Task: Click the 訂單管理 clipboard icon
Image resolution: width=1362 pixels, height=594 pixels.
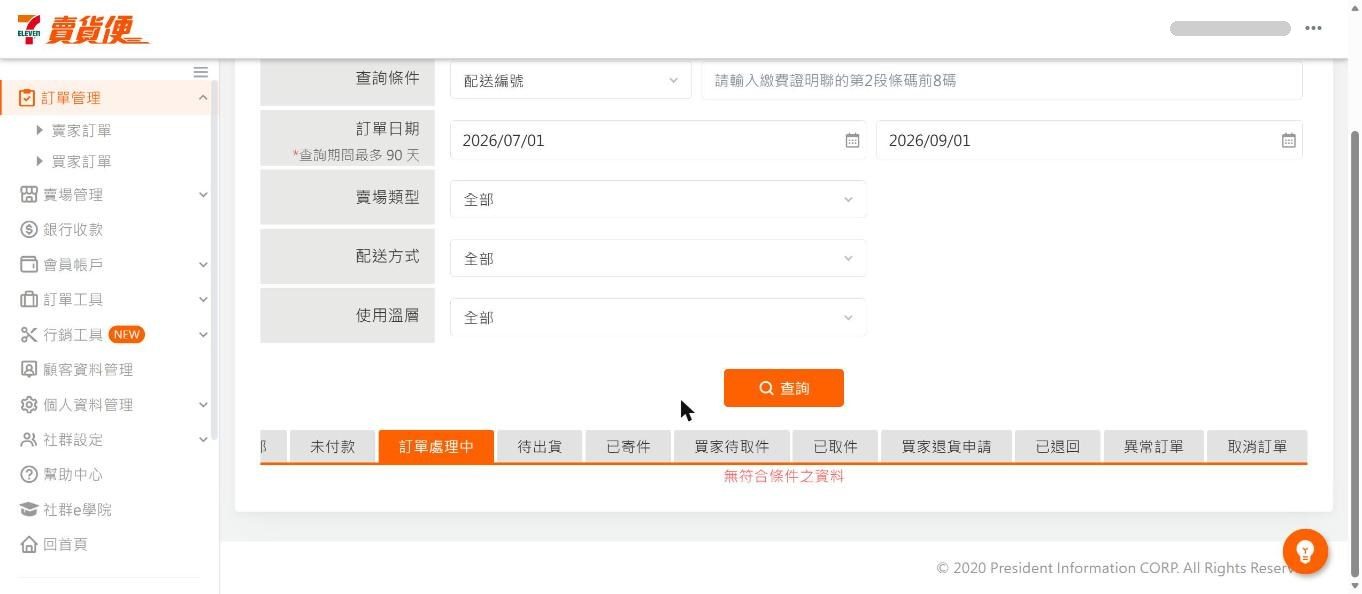Action: pyautogui.click(x=27, y=97)
